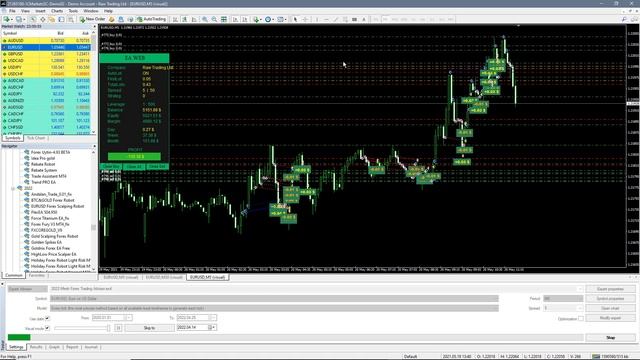Image resolution: width=640 pixels, height=360 pixels.
Task: Select Golden Spikes EA in Navigator
Action: pyautogui.click(x=47, y=242)
